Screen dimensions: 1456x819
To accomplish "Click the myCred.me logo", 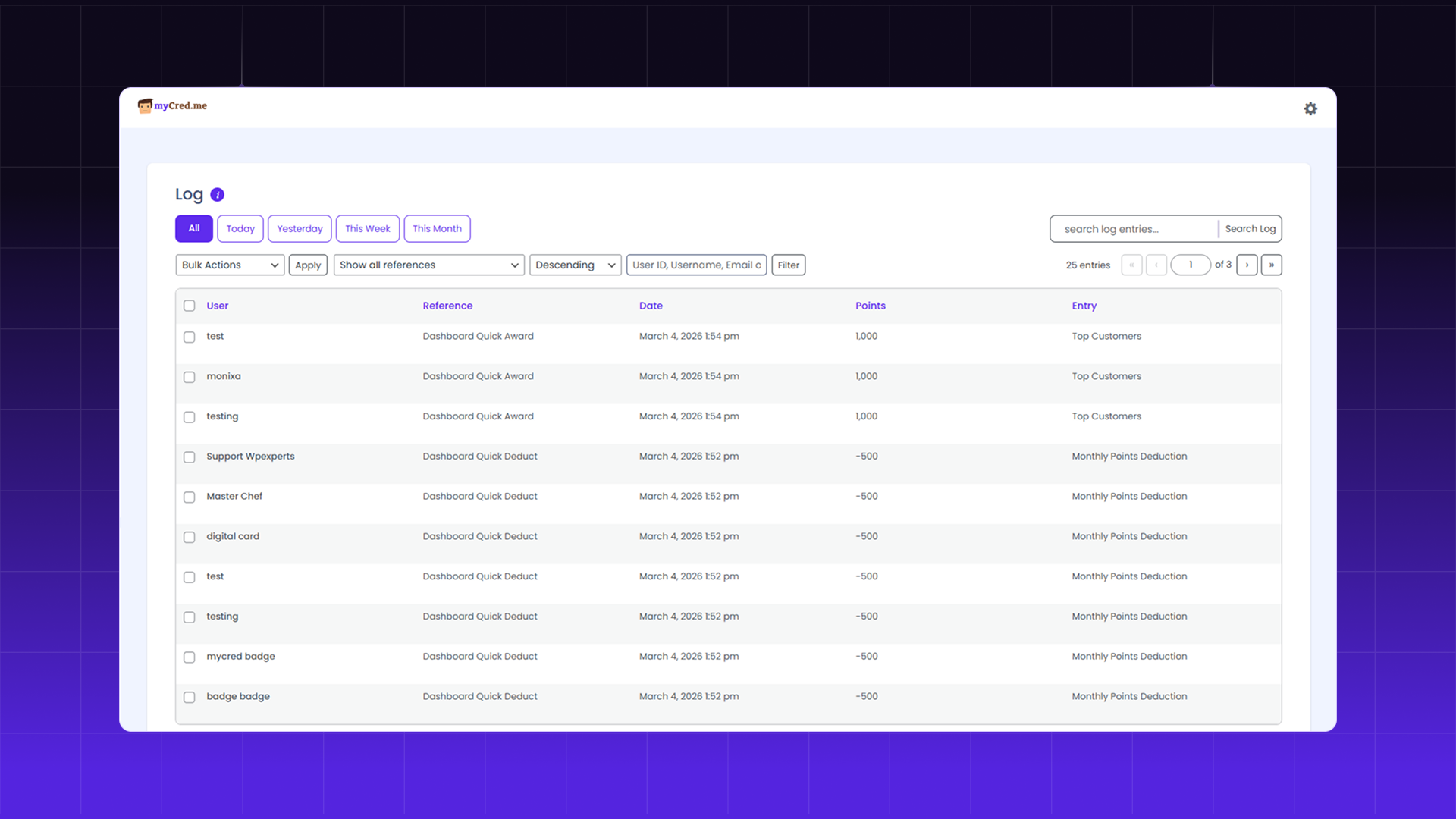I will tap(172, 105).
